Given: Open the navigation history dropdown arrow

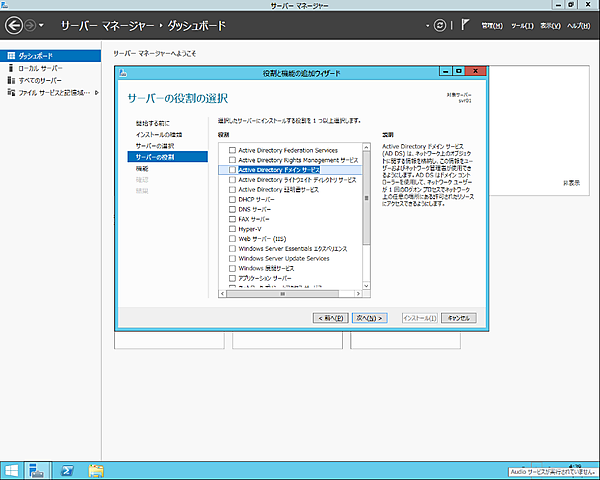Looking at the screenshot, I should [40, 24].
